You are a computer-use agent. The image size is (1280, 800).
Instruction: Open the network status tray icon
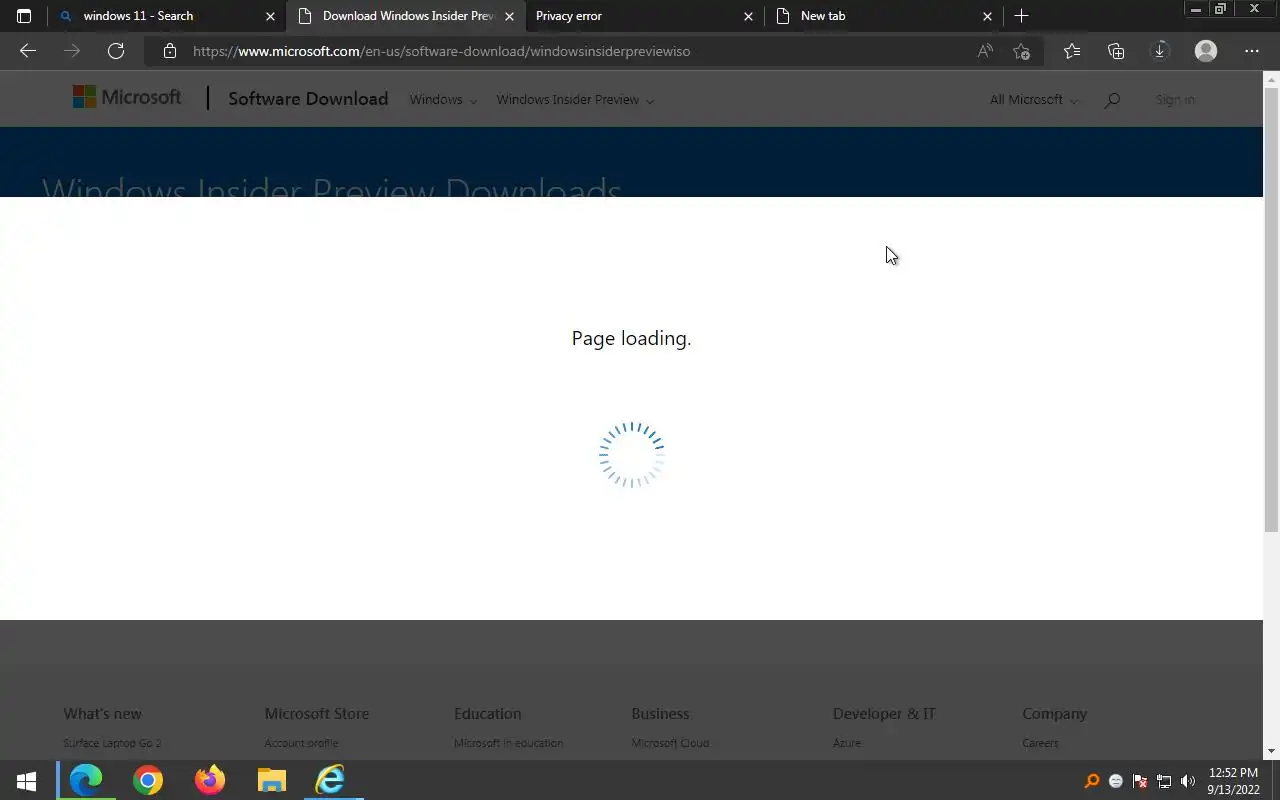tap(1164, 781)
